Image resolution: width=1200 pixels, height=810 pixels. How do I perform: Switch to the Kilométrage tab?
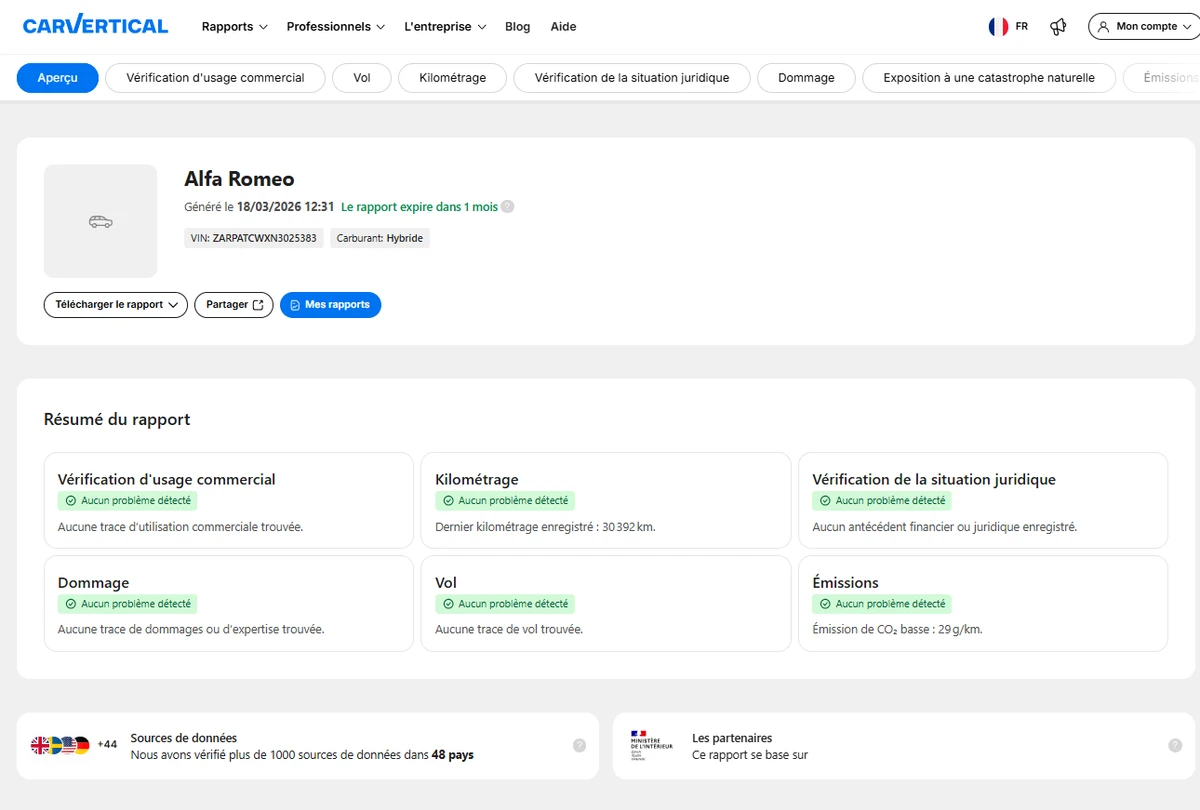(453, 78)
